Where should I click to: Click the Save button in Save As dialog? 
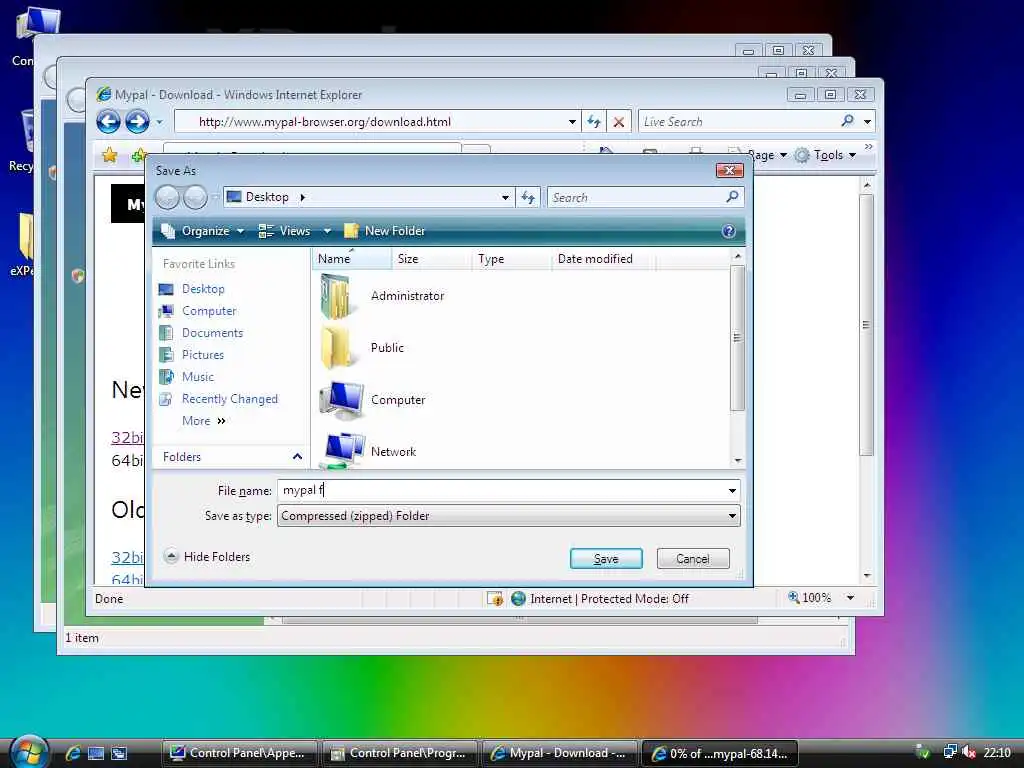point(605,558)
